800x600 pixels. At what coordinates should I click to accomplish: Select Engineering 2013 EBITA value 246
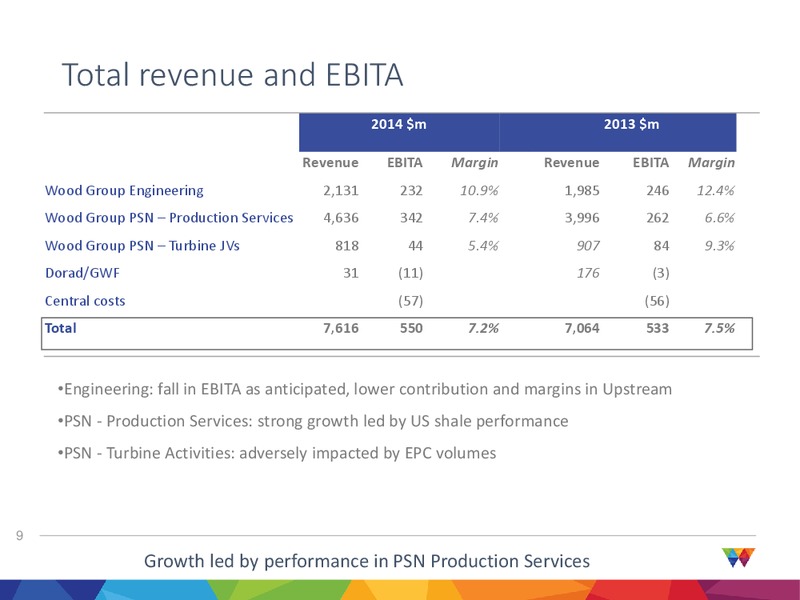[657, 191]
